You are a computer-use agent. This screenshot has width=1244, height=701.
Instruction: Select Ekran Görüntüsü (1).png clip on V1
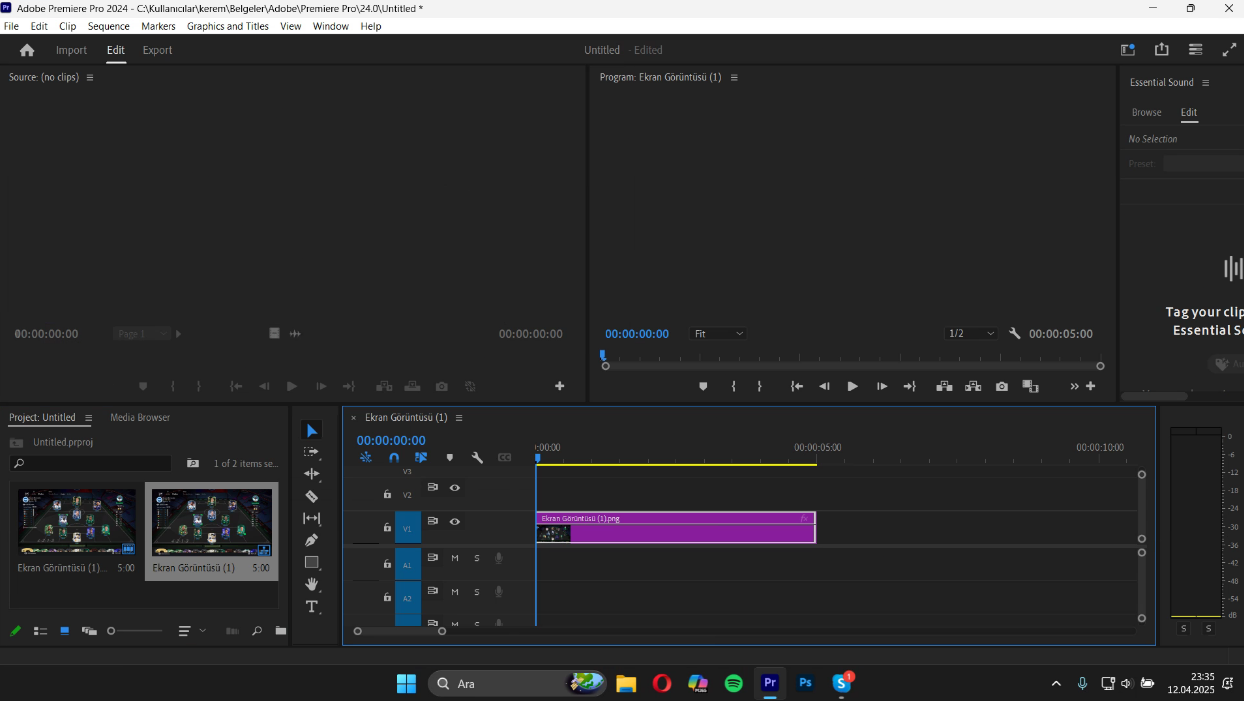(676, 528)
